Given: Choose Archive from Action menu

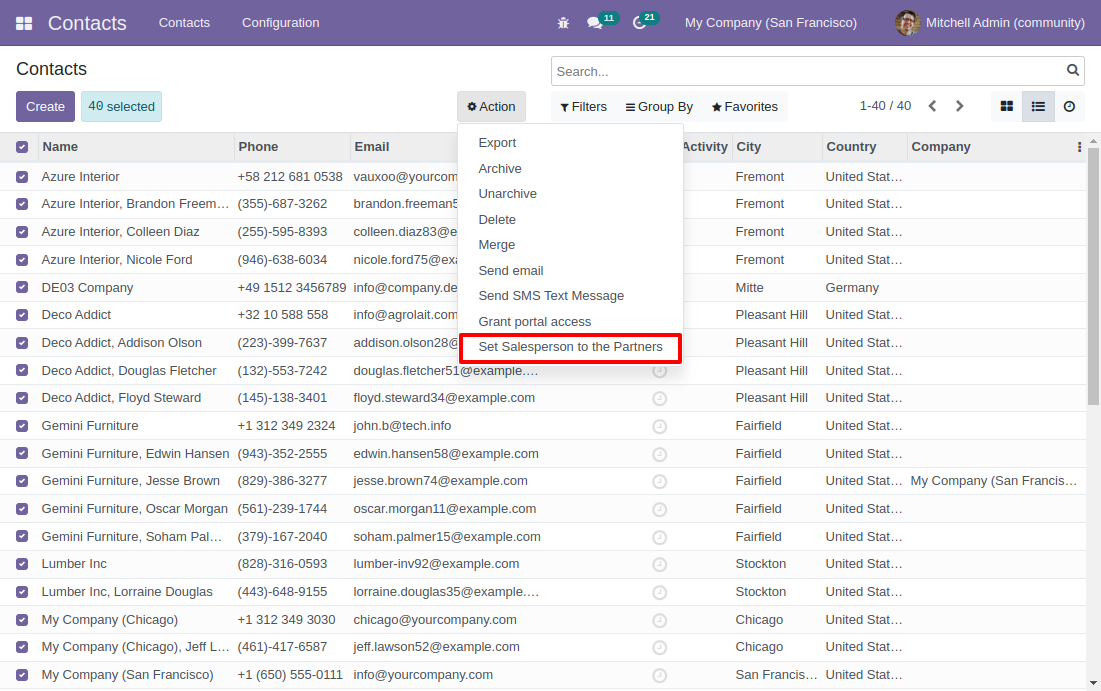Looking at the screenshot, I should coord(500,169).
